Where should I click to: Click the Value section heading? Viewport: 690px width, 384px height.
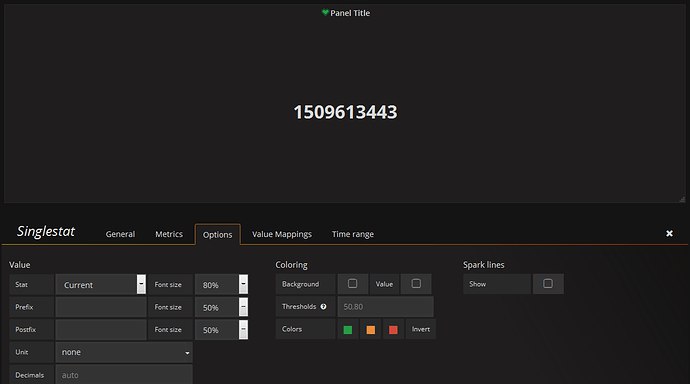pos(19,265)
